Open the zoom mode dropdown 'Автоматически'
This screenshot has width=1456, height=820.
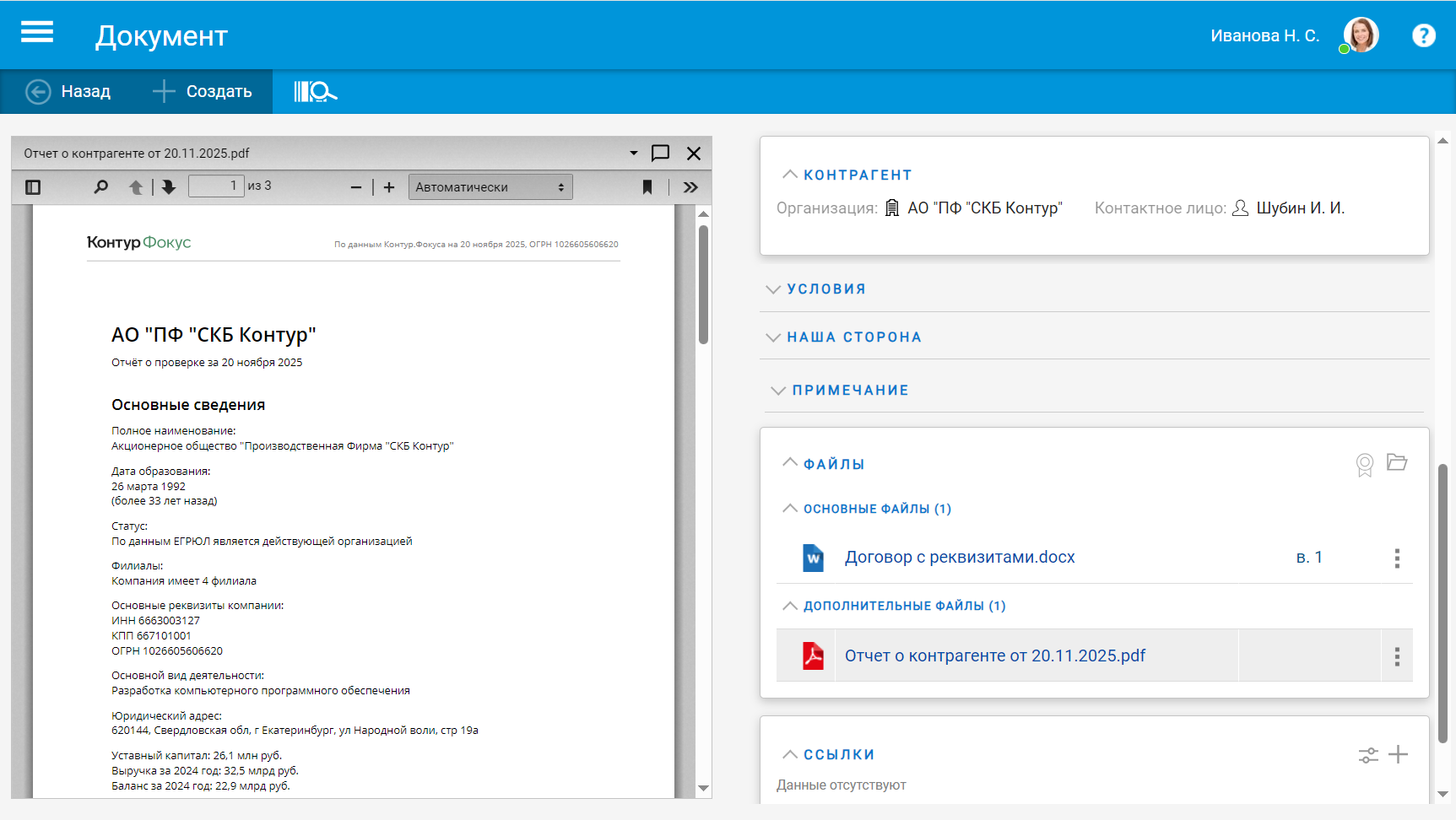point(490,187)
